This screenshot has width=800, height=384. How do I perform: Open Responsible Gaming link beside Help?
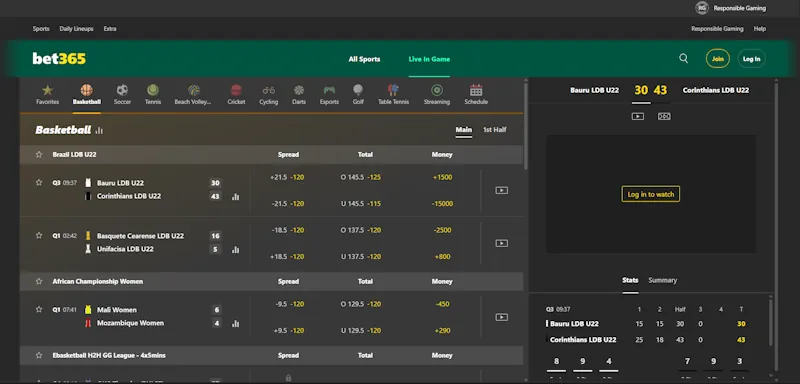[x=717, y=29]
